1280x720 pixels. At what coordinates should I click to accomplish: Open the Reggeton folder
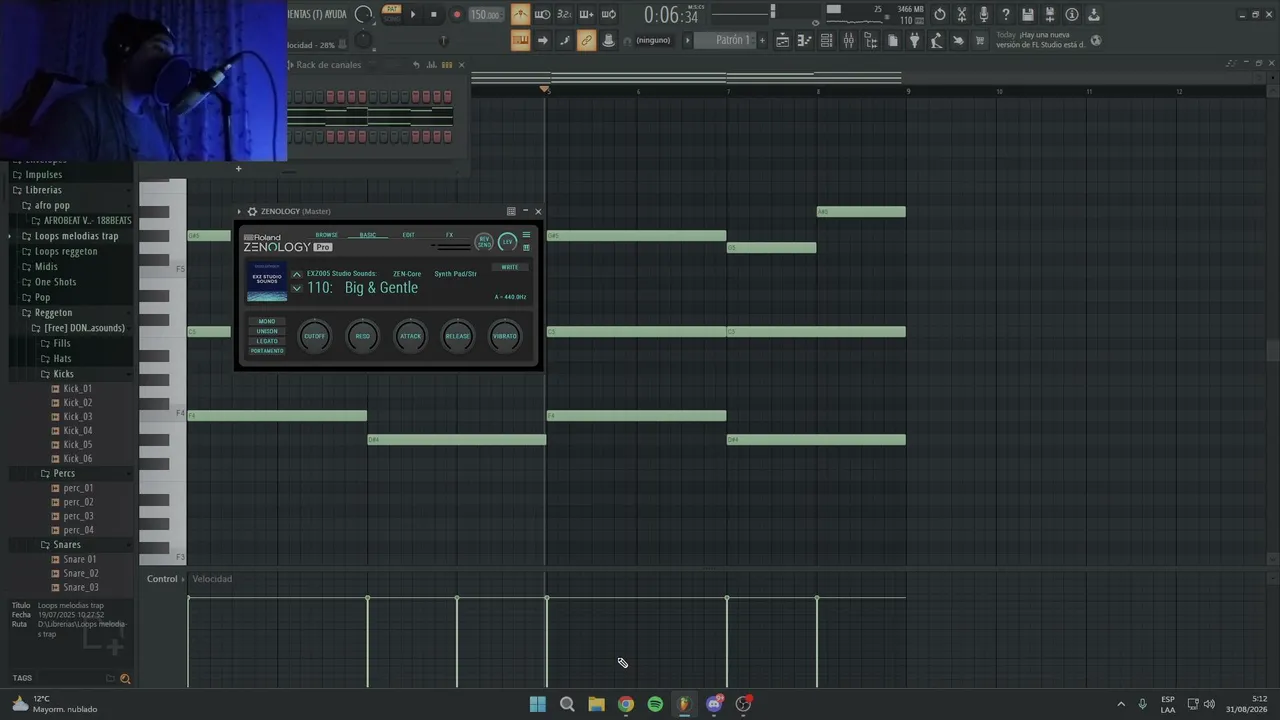(x=53, y=313)
